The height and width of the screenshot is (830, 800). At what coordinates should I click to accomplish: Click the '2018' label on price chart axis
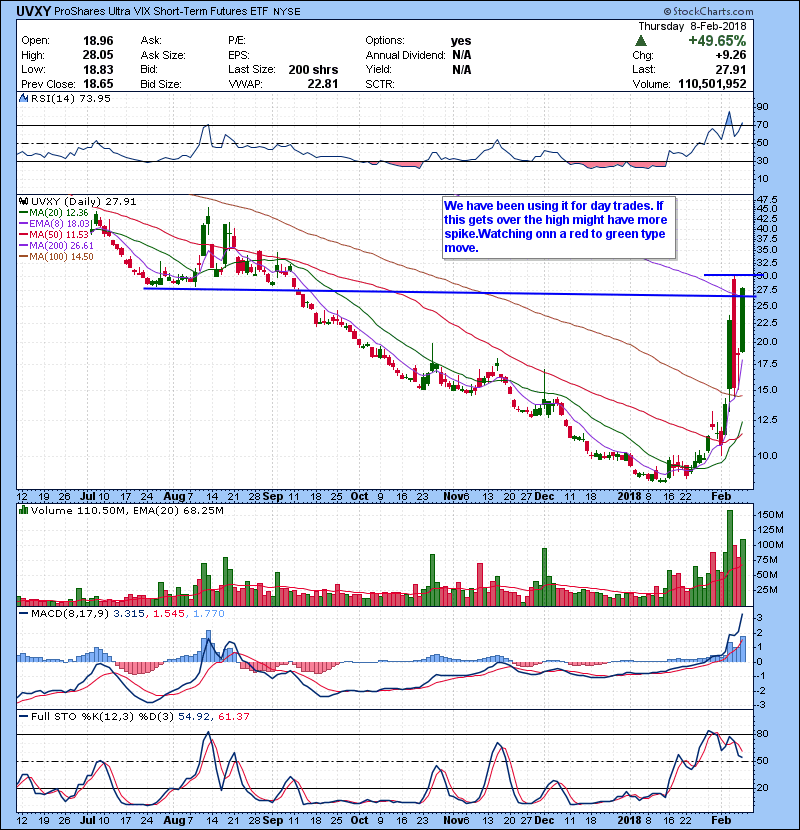coord(630,497)
